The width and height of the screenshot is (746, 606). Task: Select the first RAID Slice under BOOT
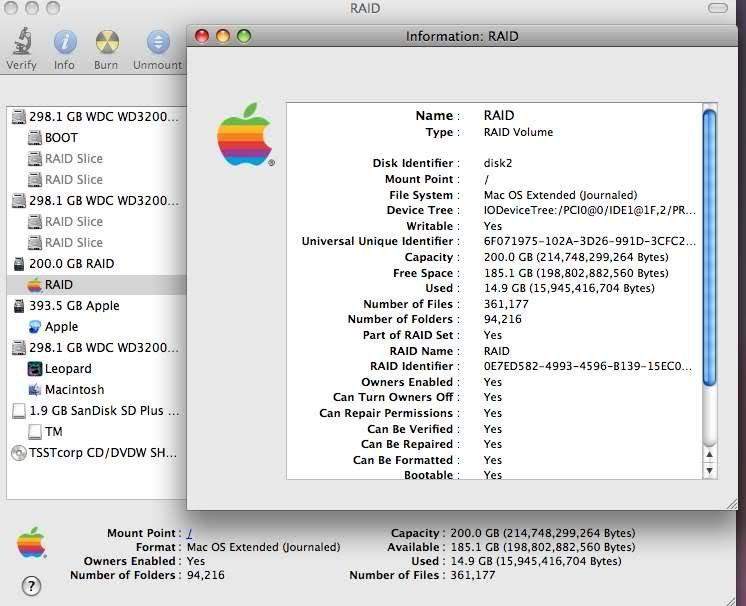(73, 158)
